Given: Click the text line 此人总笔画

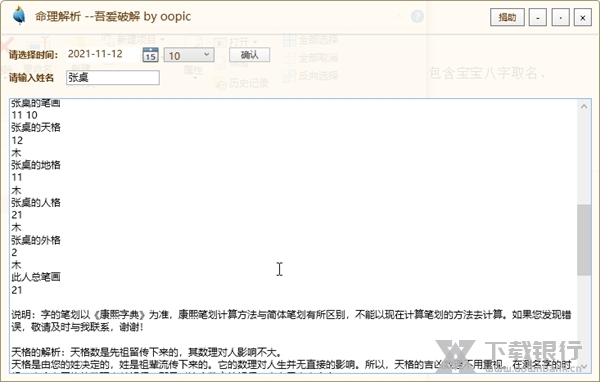Looking at the screenshot, I should click(x=36, y=277).
